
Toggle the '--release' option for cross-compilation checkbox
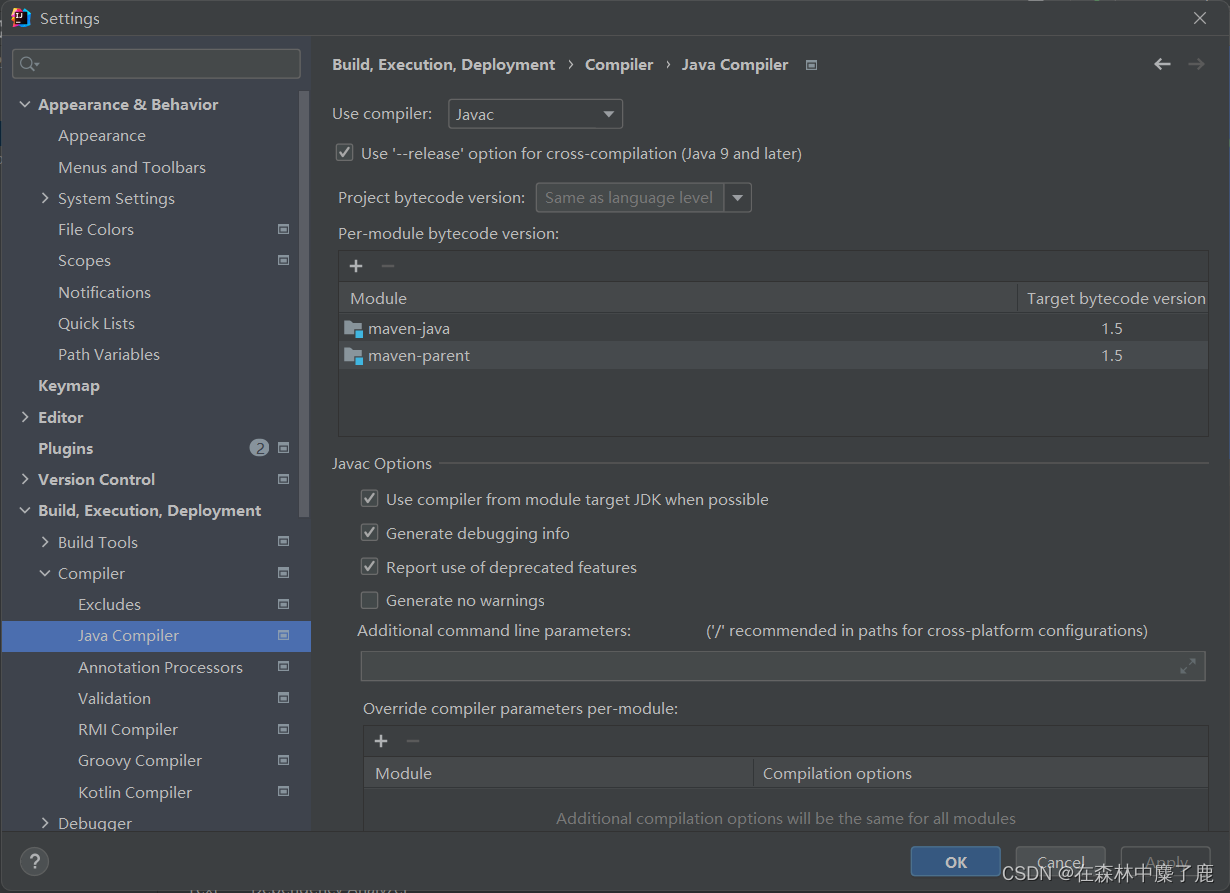(344, 153)
